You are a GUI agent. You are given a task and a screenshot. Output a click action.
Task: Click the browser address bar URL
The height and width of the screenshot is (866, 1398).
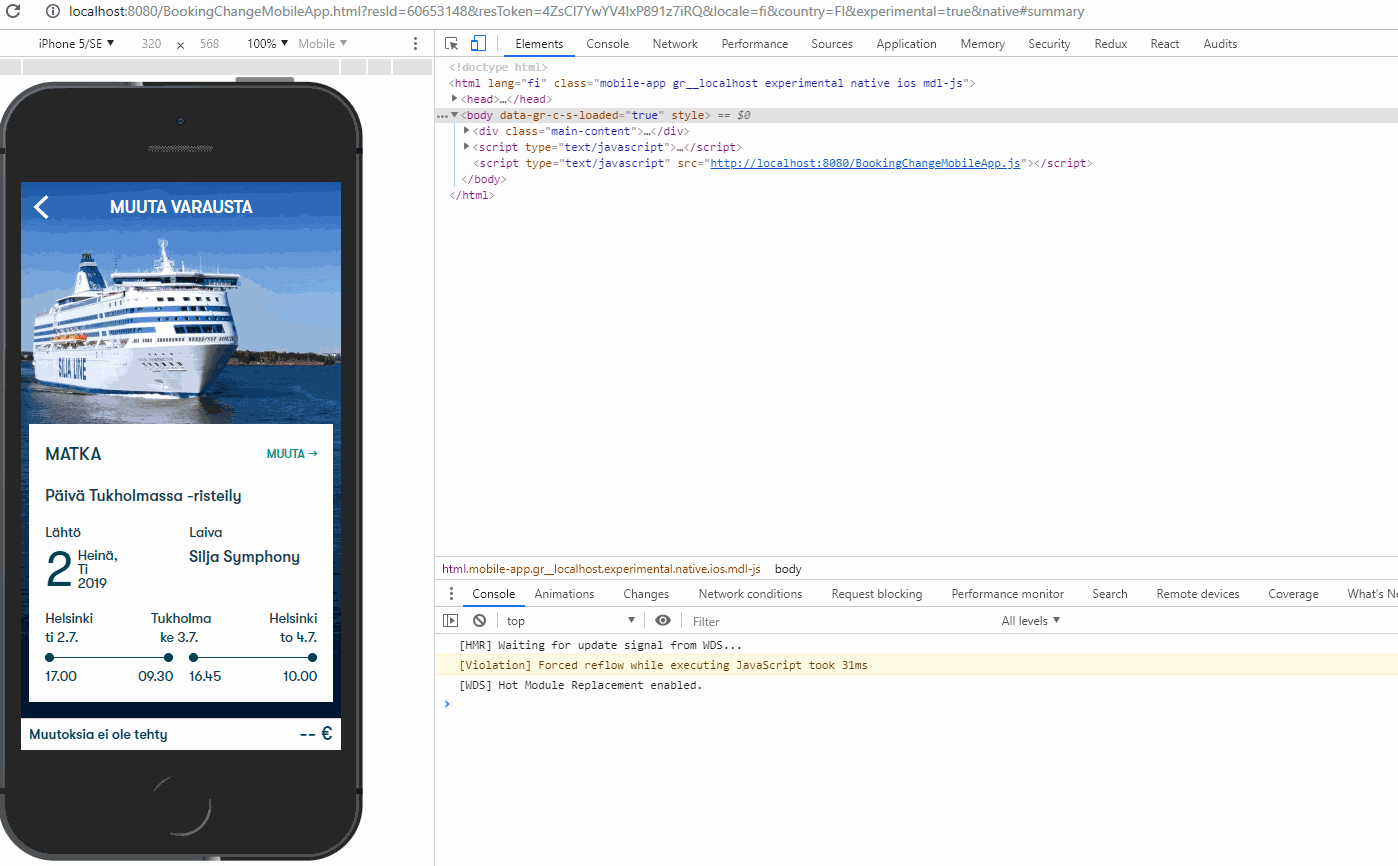click(576, 12)
